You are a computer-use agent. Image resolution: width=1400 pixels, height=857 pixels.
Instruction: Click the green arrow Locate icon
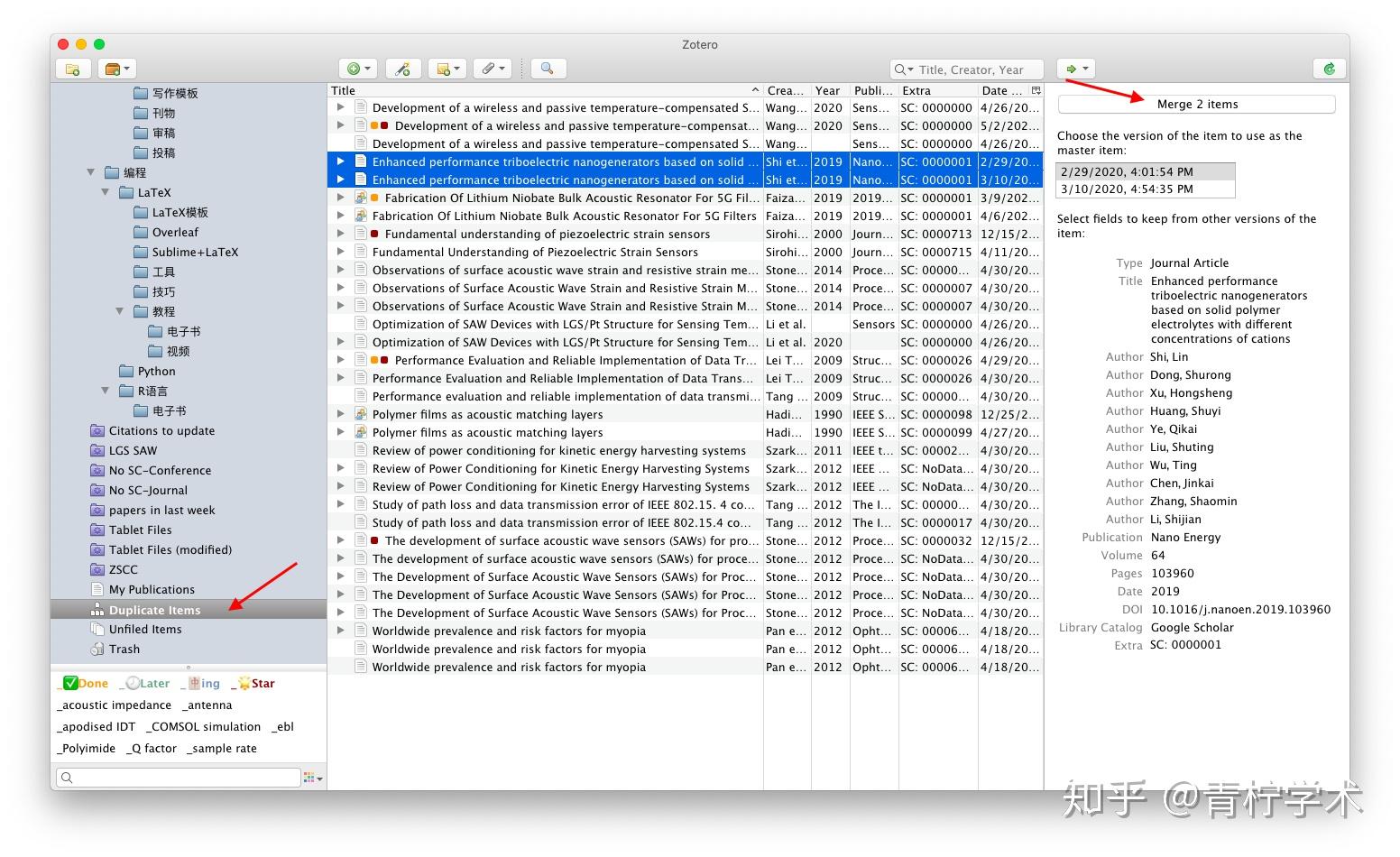[x=1077, y=69]
